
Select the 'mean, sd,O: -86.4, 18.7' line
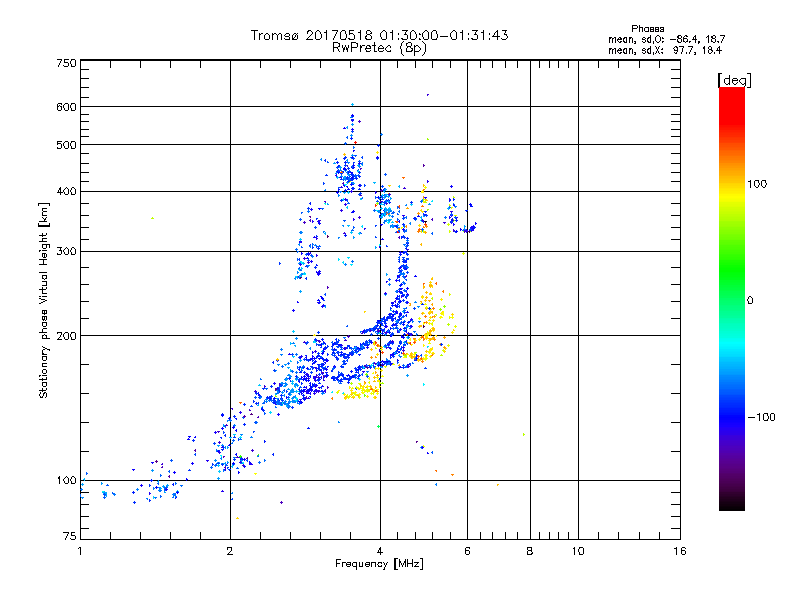tap(666, 39)
